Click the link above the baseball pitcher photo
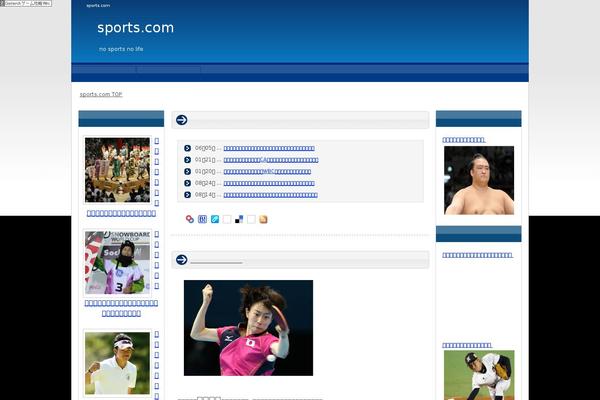The width and height of the screenshot is (600, 400). point(467,345)
